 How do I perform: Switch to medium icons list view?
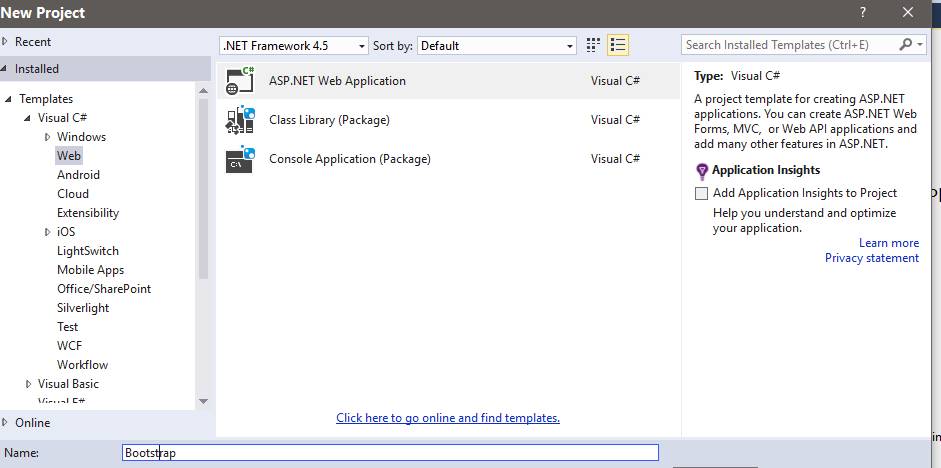click(618, 45)
